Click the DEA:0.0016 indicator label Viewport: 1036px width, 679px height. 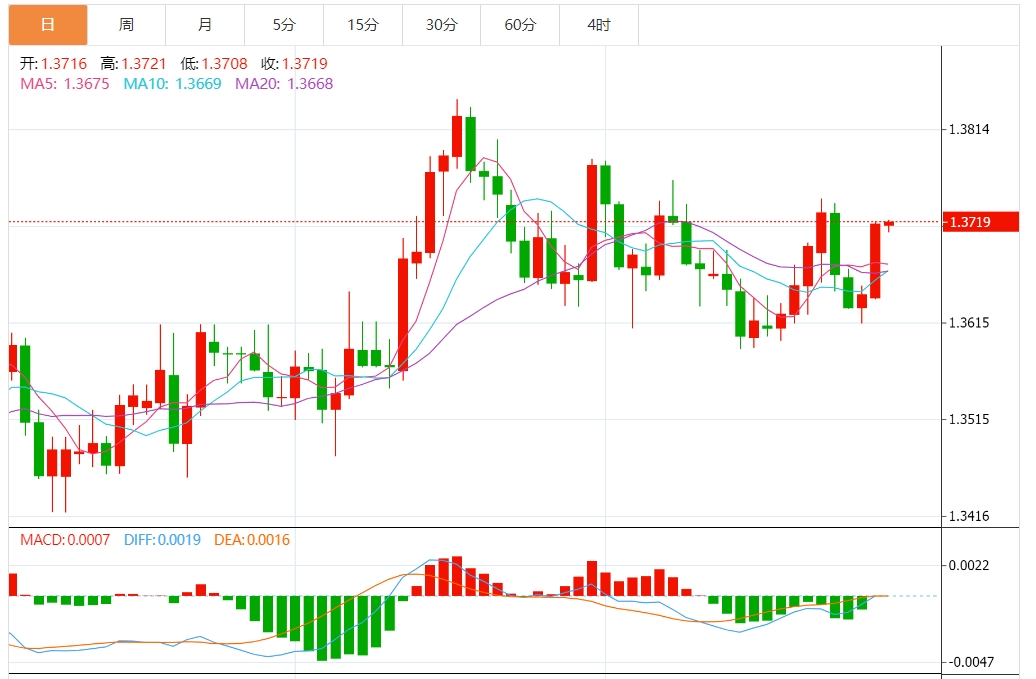(252, 540)
